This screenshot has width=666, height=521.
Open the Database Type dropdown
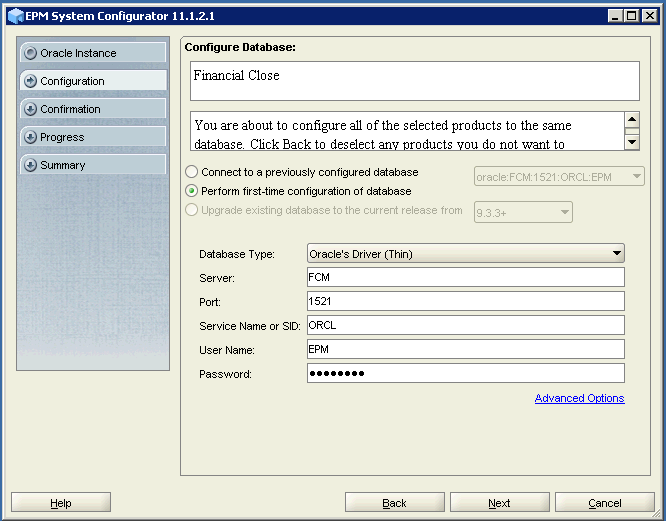(x=465, y=254)
